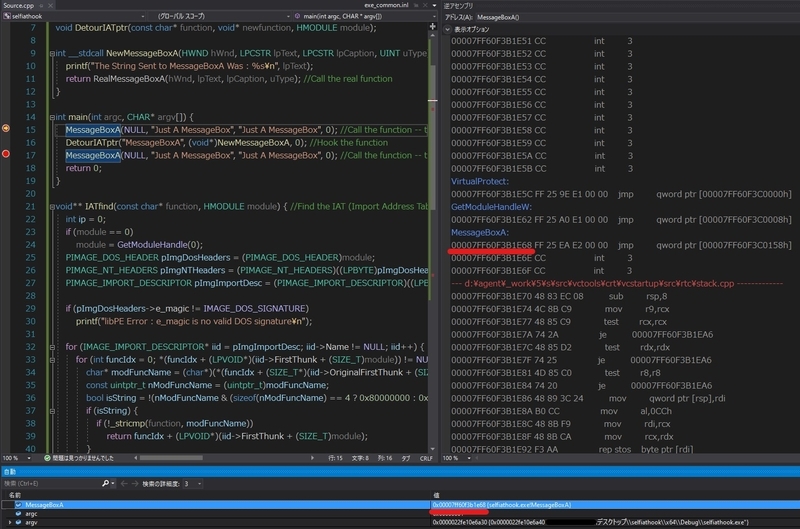800x529 pixels.
Task: Click the rep stos byte ptr [rdi] line
Action: tap(572, 449)
